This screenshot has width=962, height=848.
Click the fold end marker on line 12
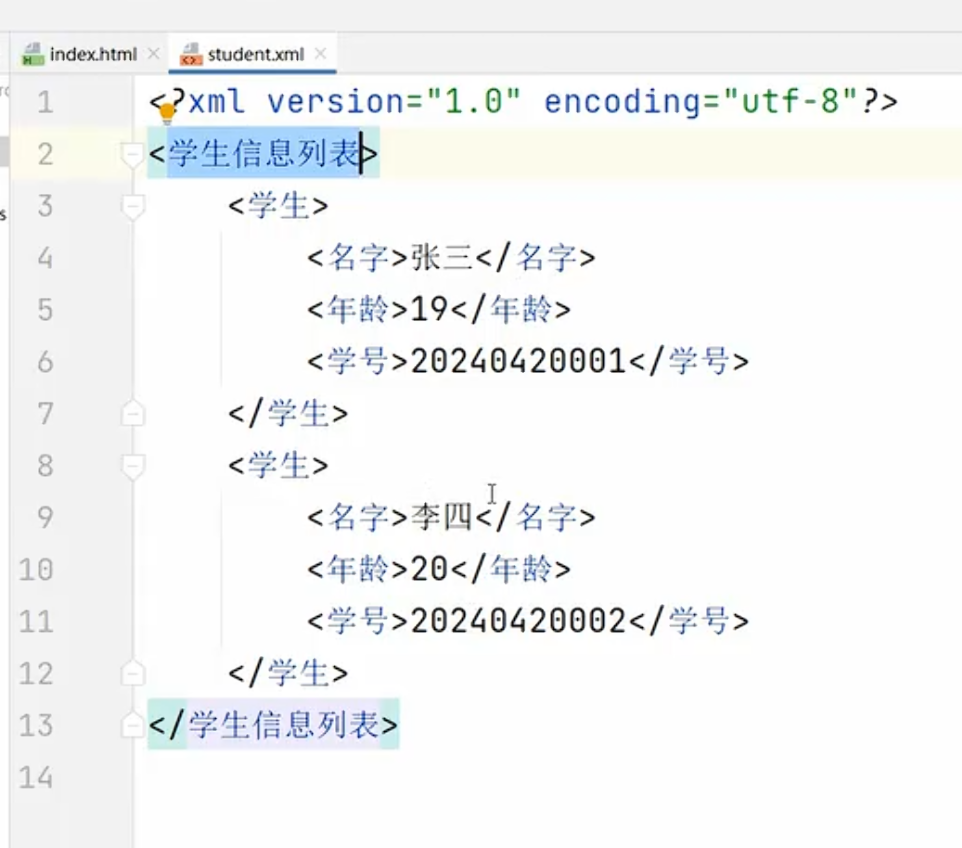tap(132, 672)
